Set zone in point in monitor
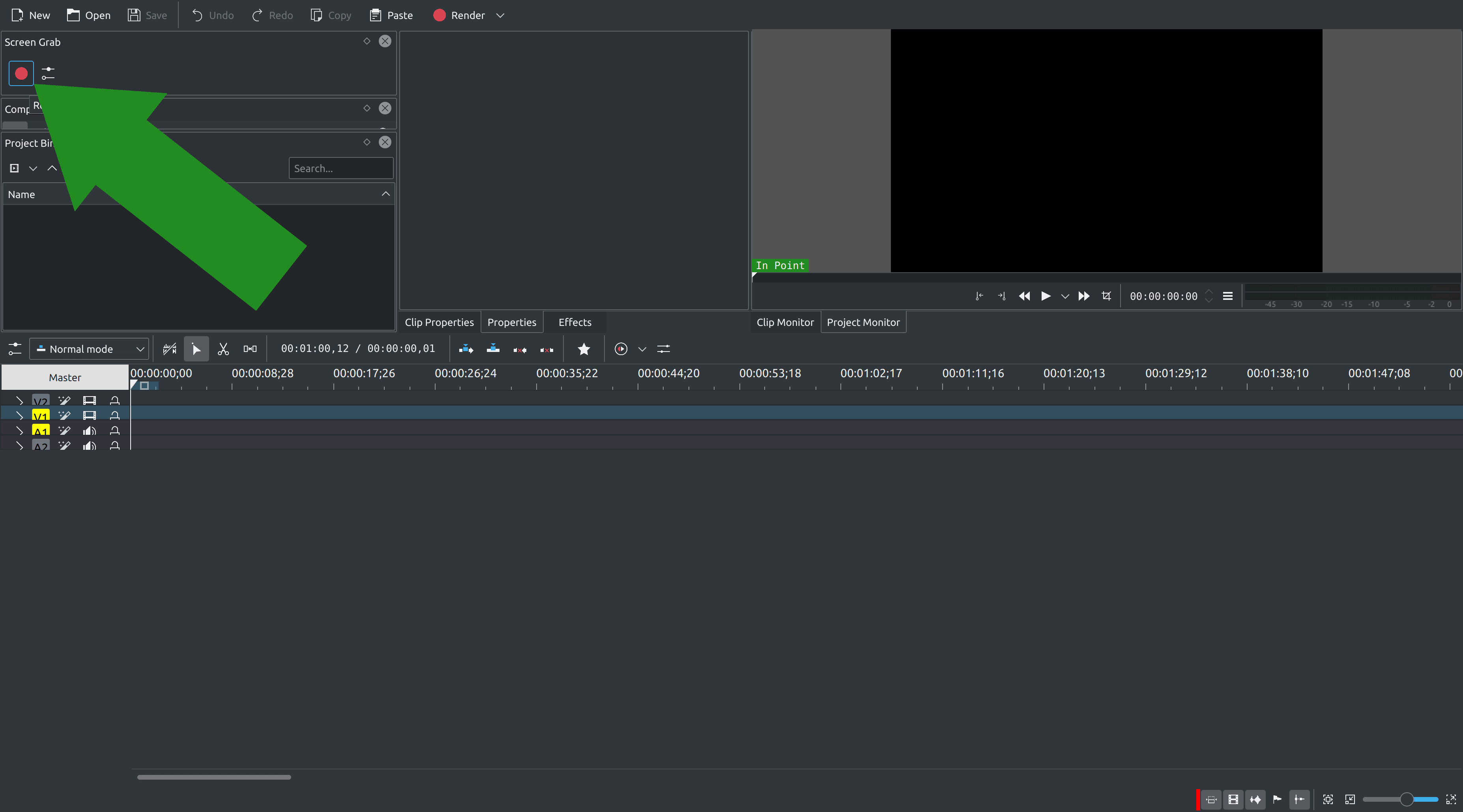 pyautogui.click(x=979, y=296)
